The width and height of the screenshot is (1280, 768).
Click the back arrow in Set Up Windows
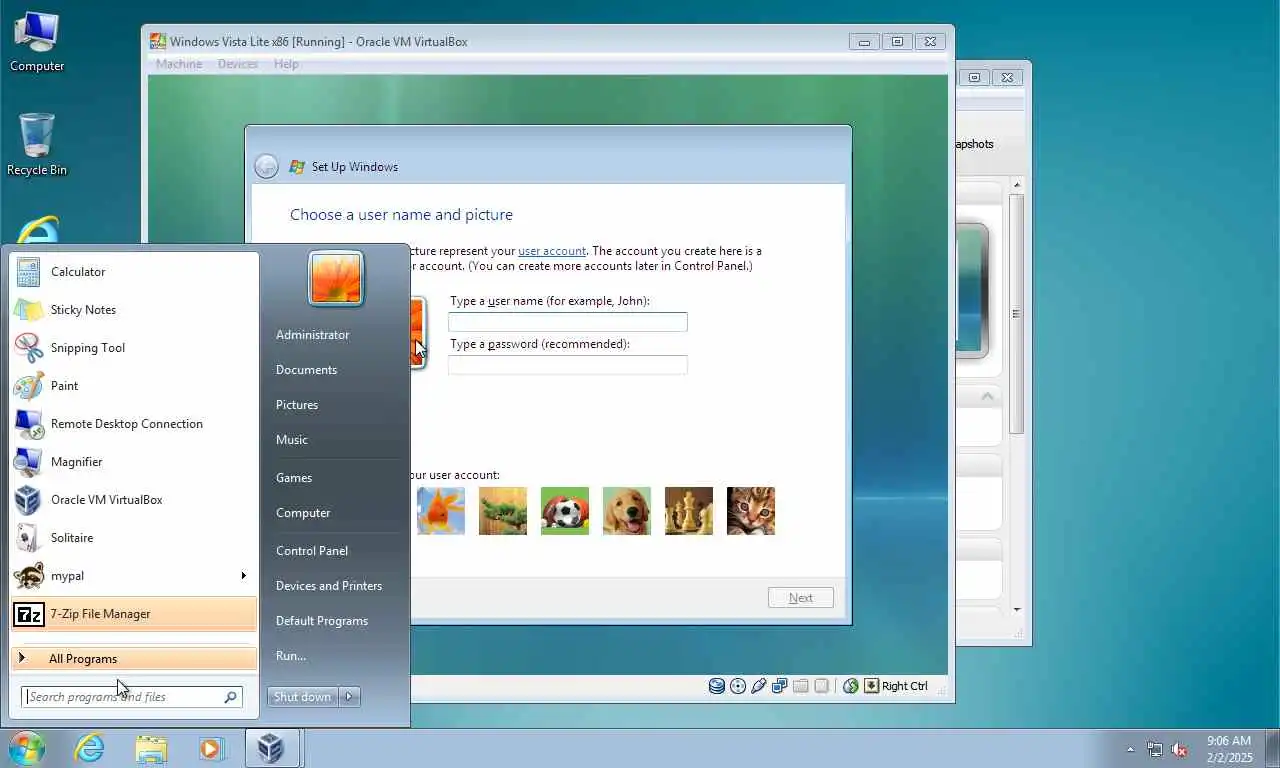click(266, 167)
